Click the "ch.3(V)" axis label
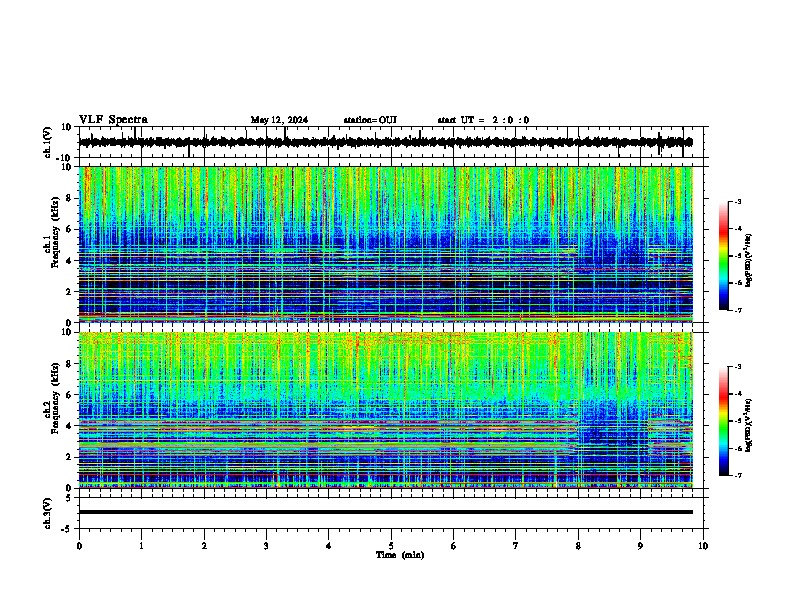This screenshot has width=792, height=612. click(x=48, y=513)
